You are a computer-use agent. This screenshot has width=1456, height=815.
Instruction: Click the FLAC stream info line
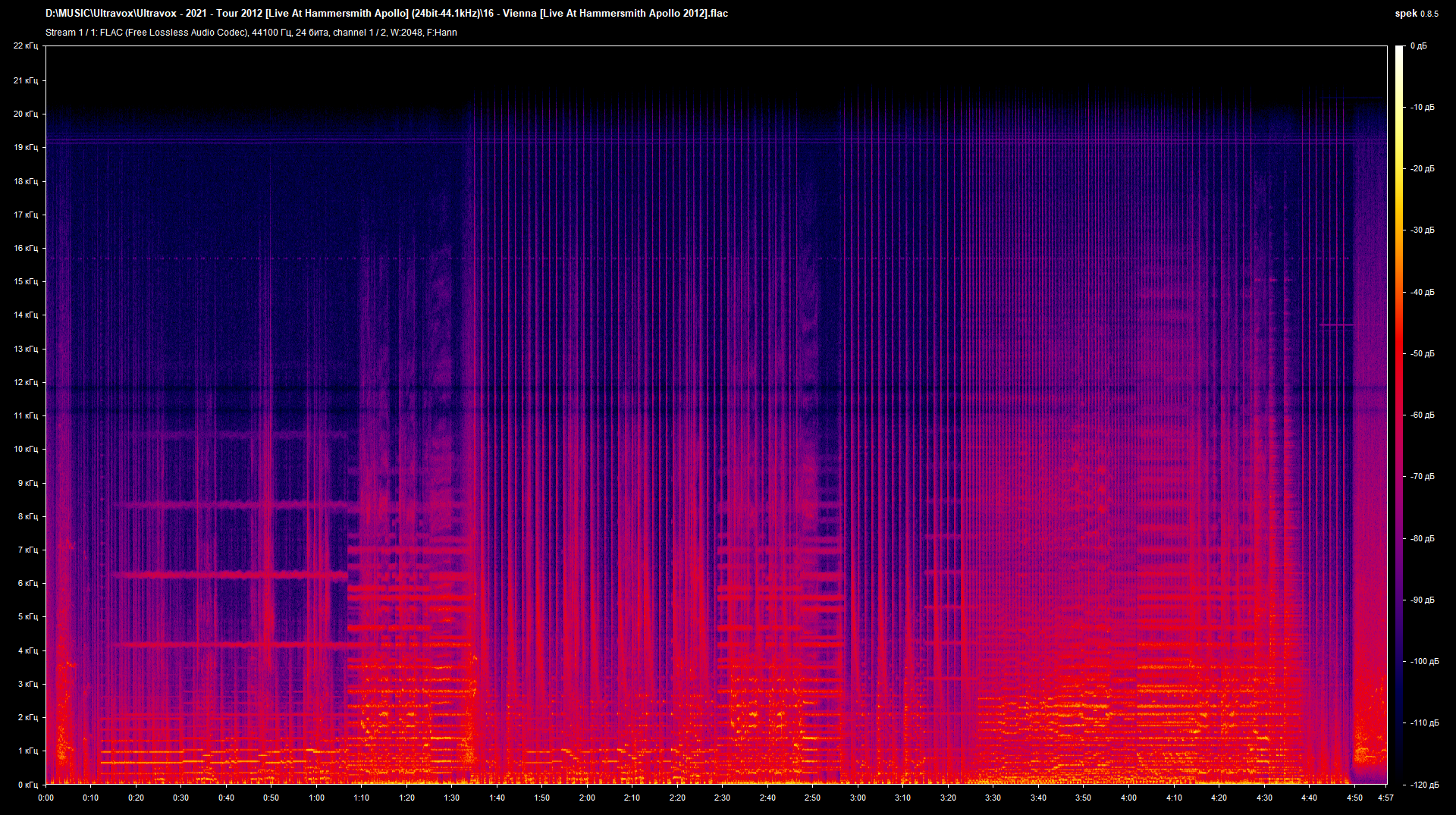tap(251, 33)
